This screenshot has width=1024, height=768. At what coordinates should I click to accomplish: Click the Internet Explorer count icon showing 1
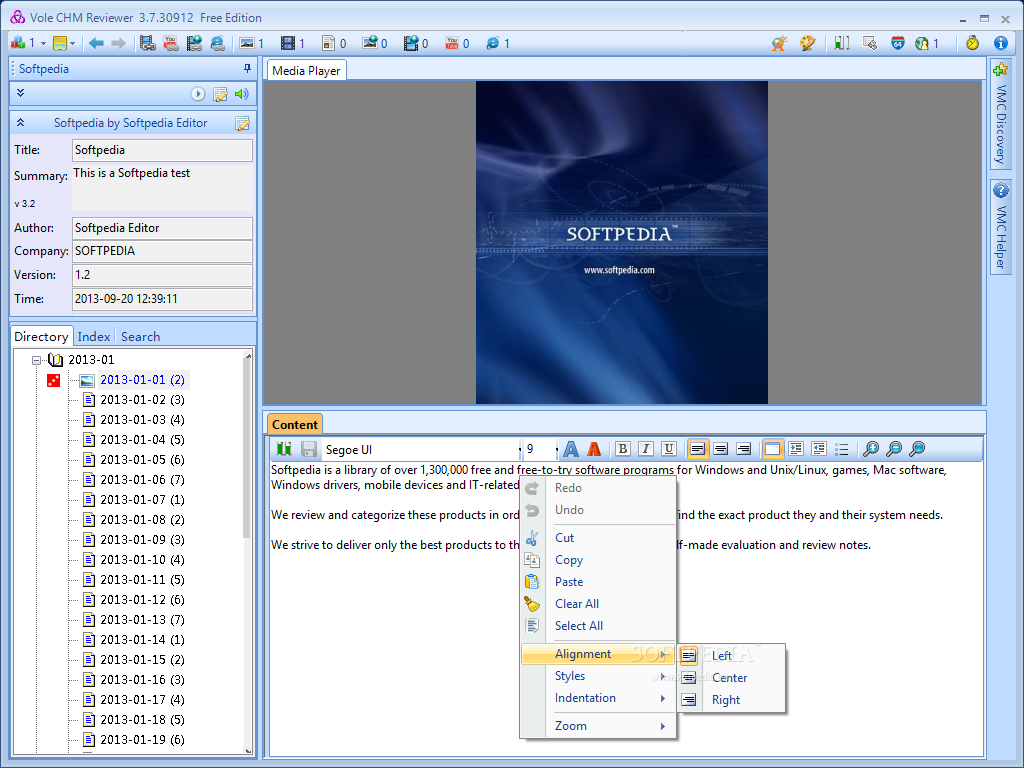[492, 43]
